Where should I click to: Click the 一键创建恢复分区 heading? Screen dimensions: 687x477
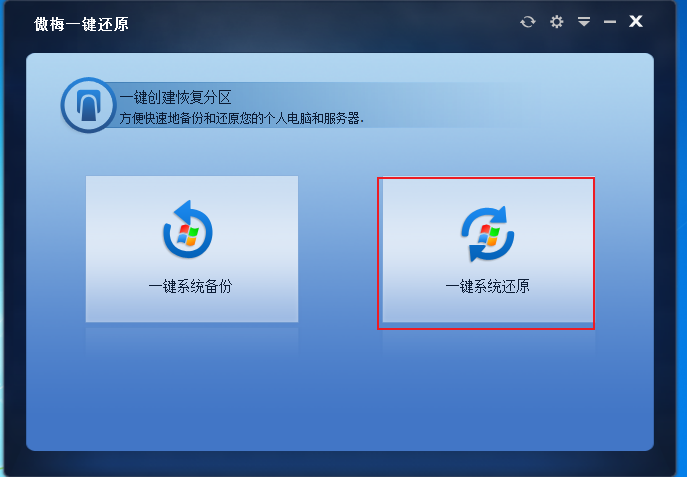click(175, 97)
